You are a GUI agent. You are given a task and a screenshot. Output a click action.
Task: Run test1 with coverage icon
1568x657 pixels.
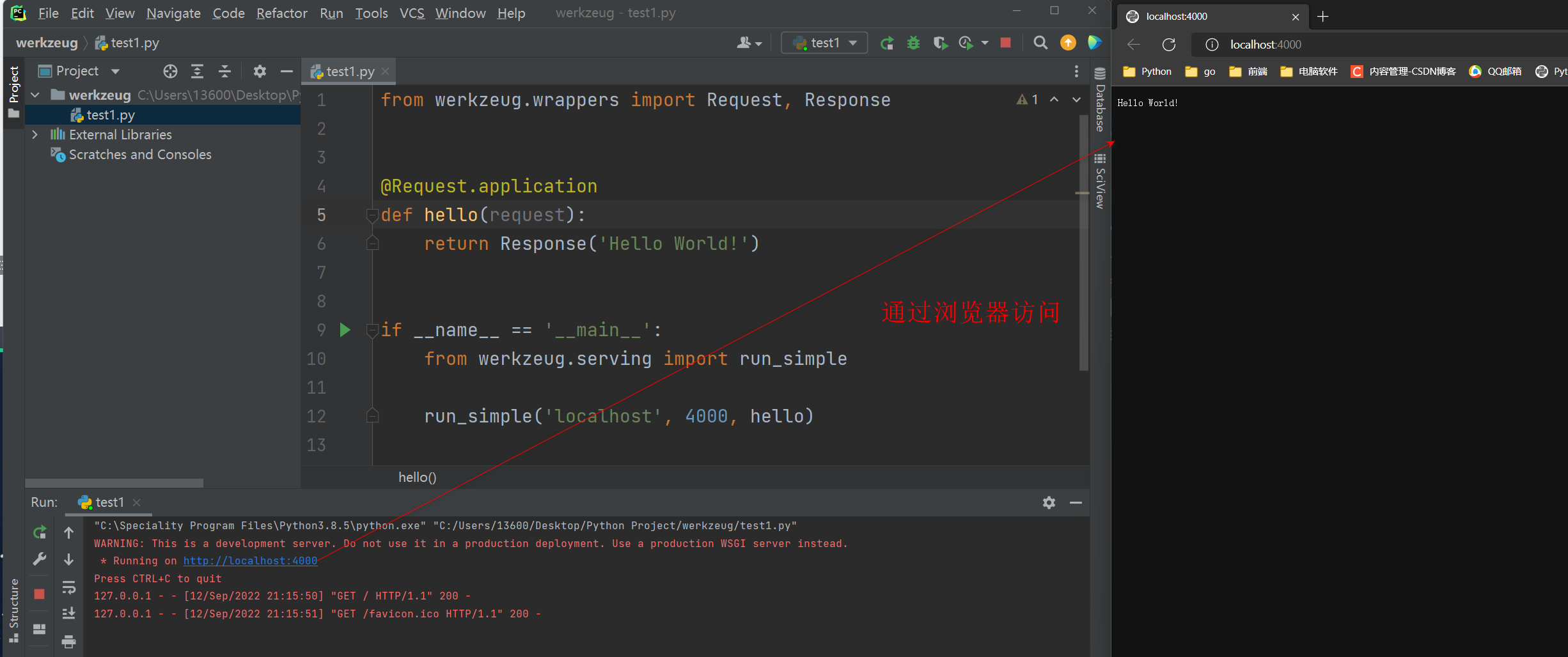pos(940,43)
